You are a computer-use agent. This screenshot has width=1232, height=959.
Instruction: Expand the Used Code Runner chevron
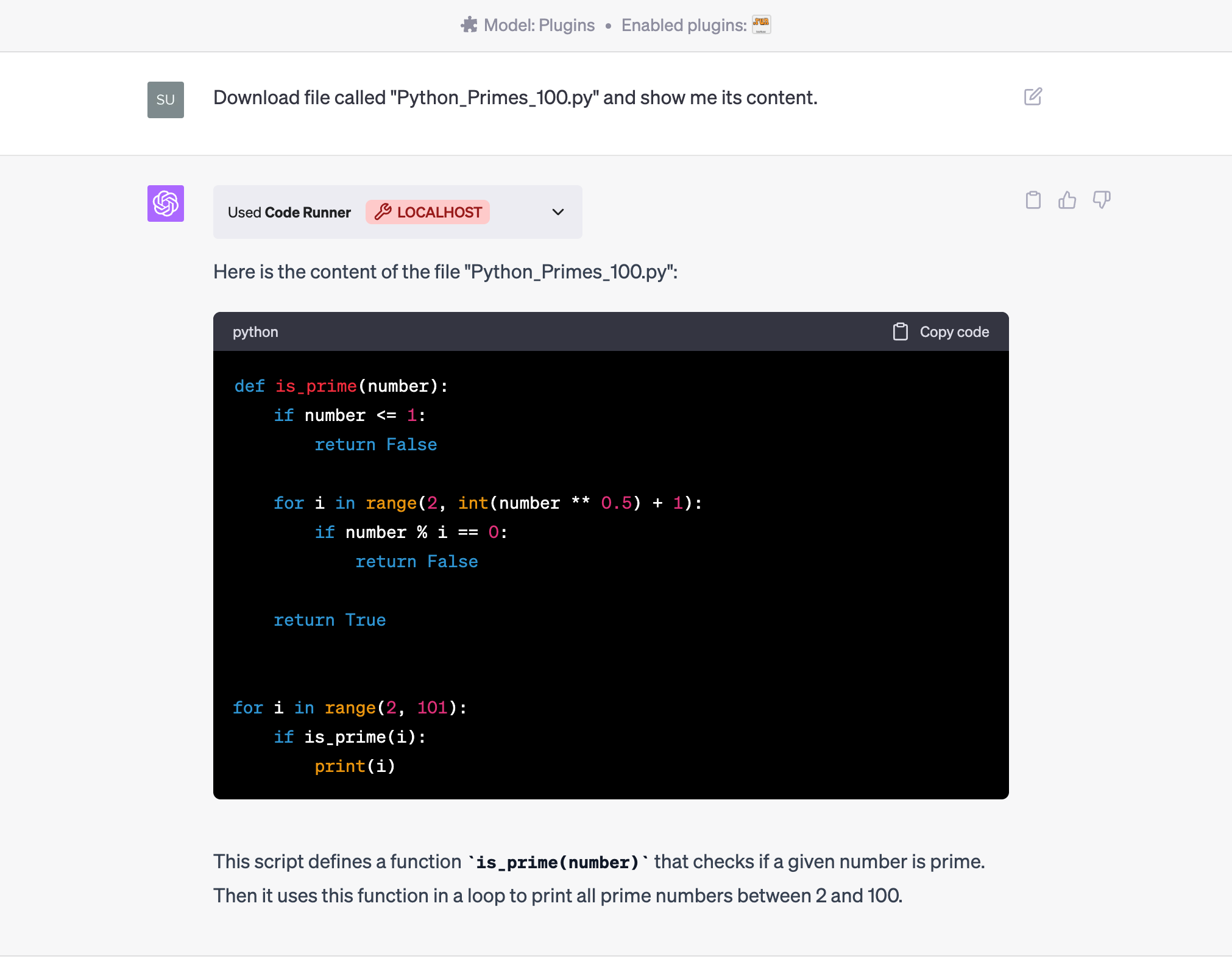pyautogui.click(x=558, y=212)
